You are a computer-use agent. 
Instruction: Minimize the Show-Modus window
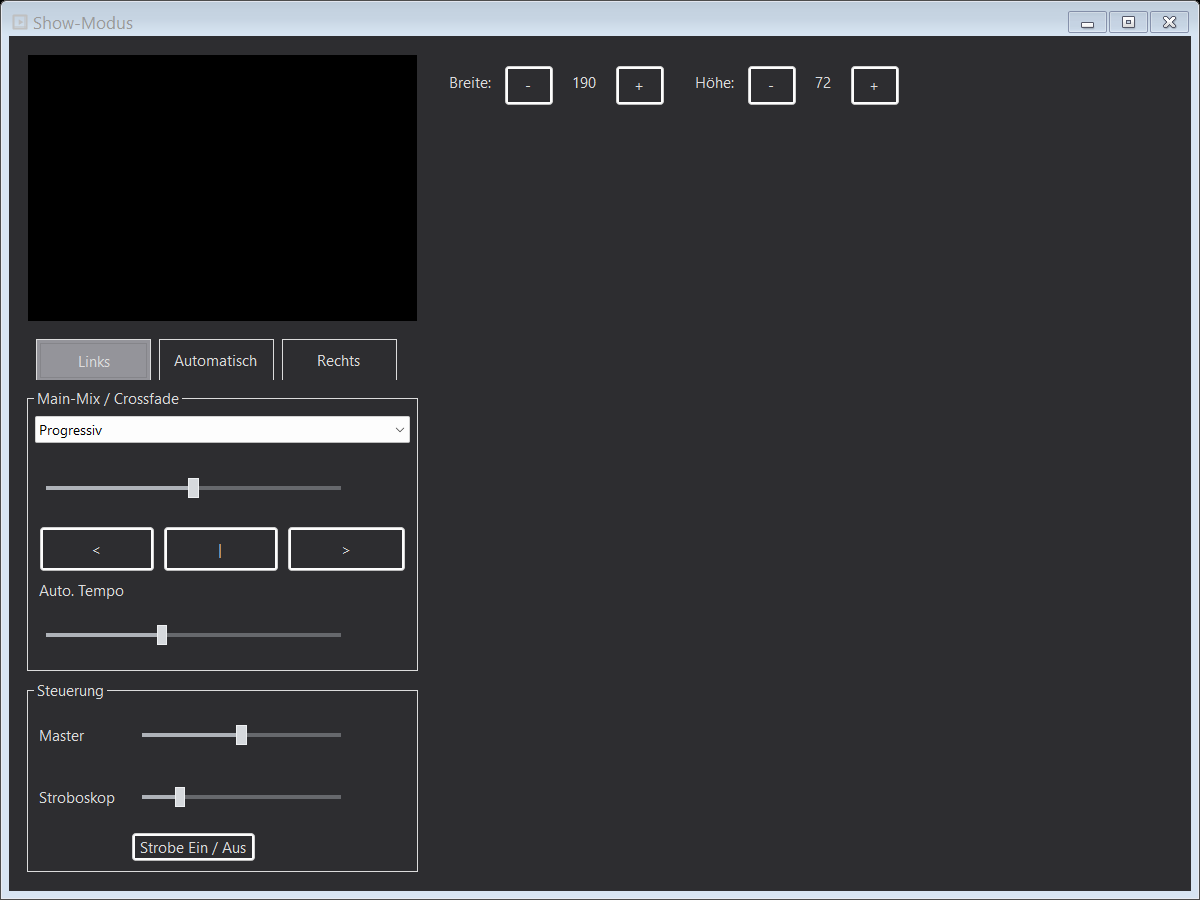point(1087,22)
